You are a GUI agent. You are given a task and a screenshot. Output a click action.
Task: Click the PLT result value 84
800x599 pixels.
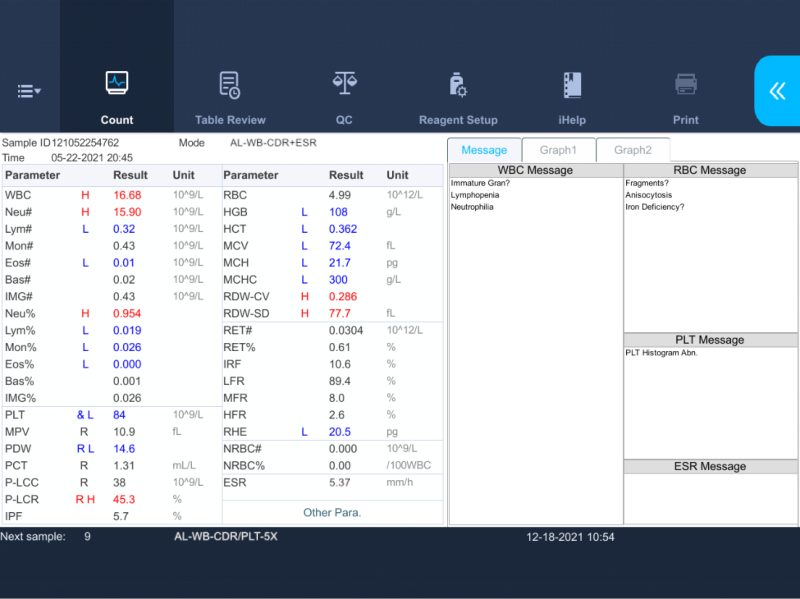[x=119, y=414]
